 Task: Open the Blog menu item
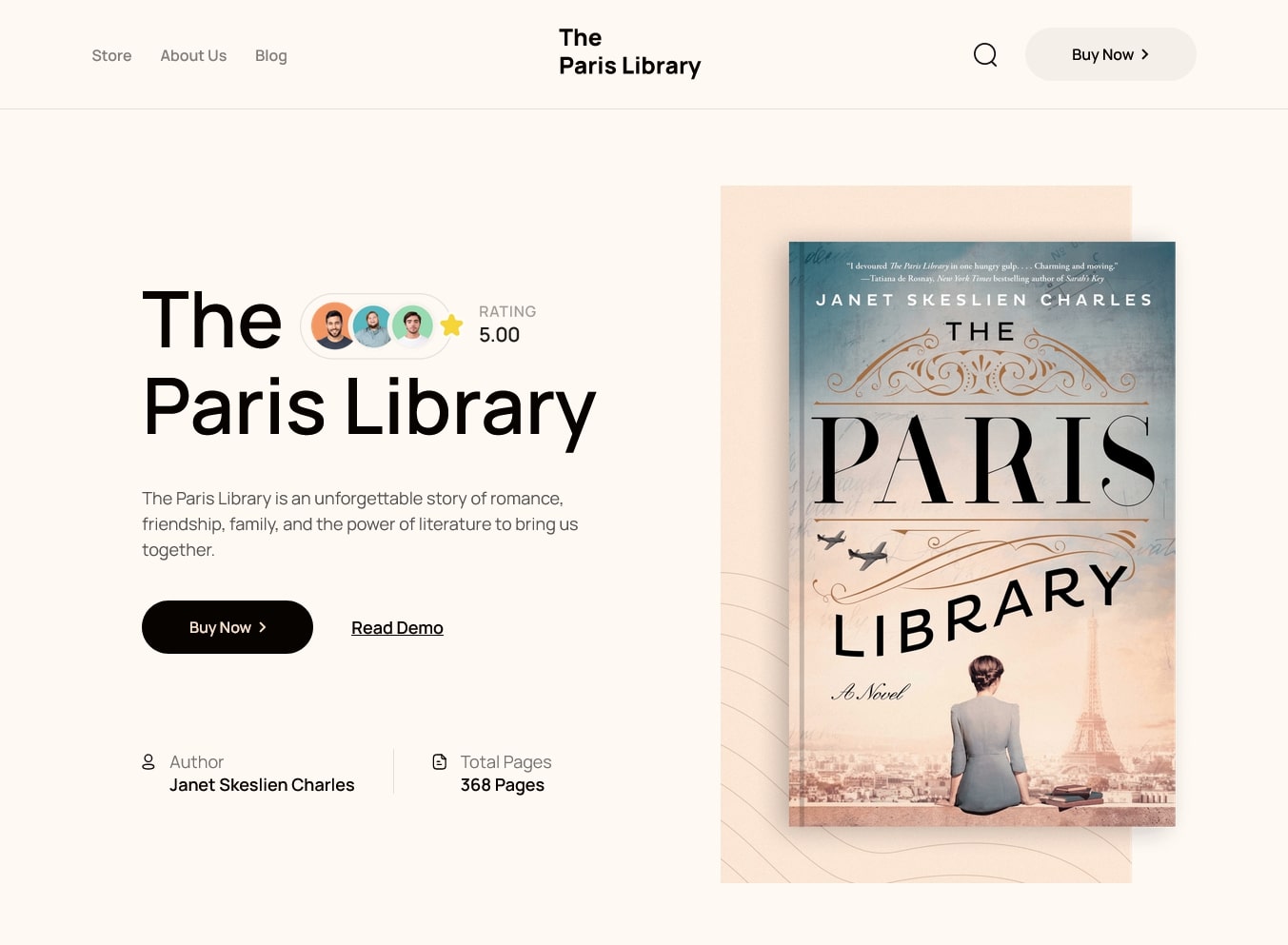click(x=270, y=55)
